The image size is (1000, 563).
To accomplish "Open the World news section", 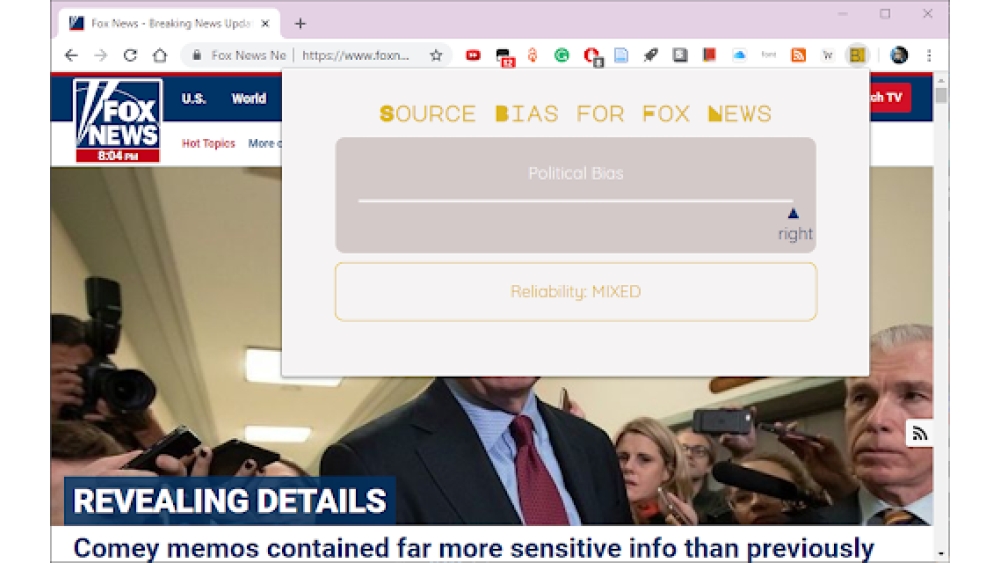I will (x=248, y=98).
